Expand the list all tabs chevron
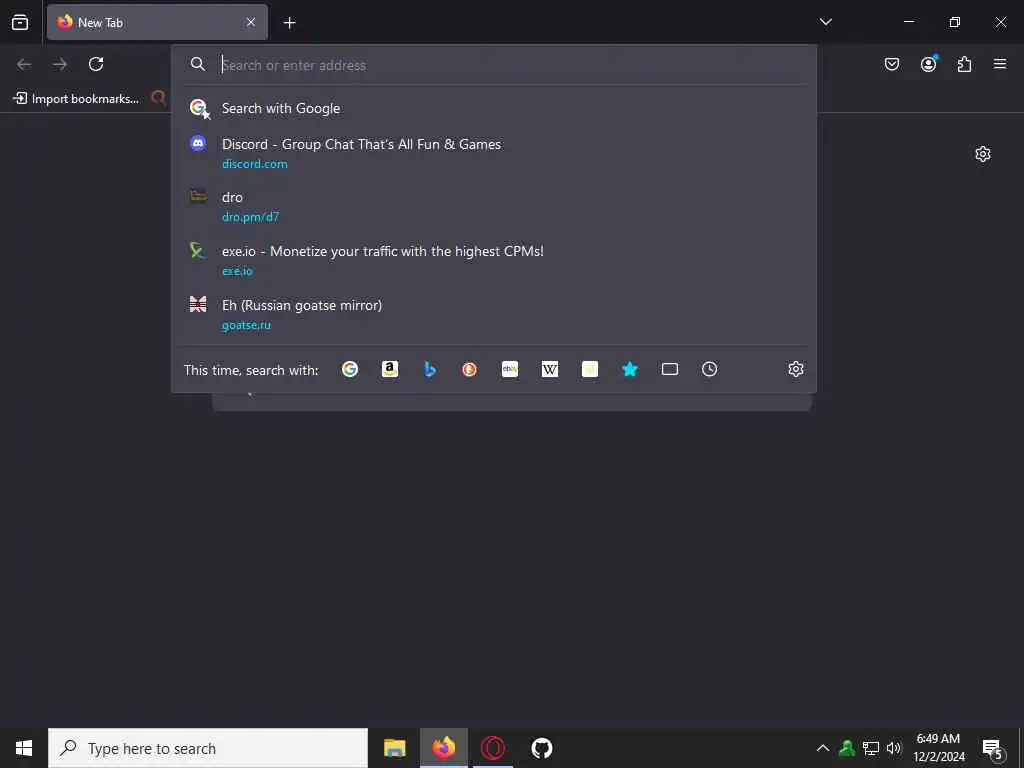Screen dimensions: 1024x768 (825, 22)
